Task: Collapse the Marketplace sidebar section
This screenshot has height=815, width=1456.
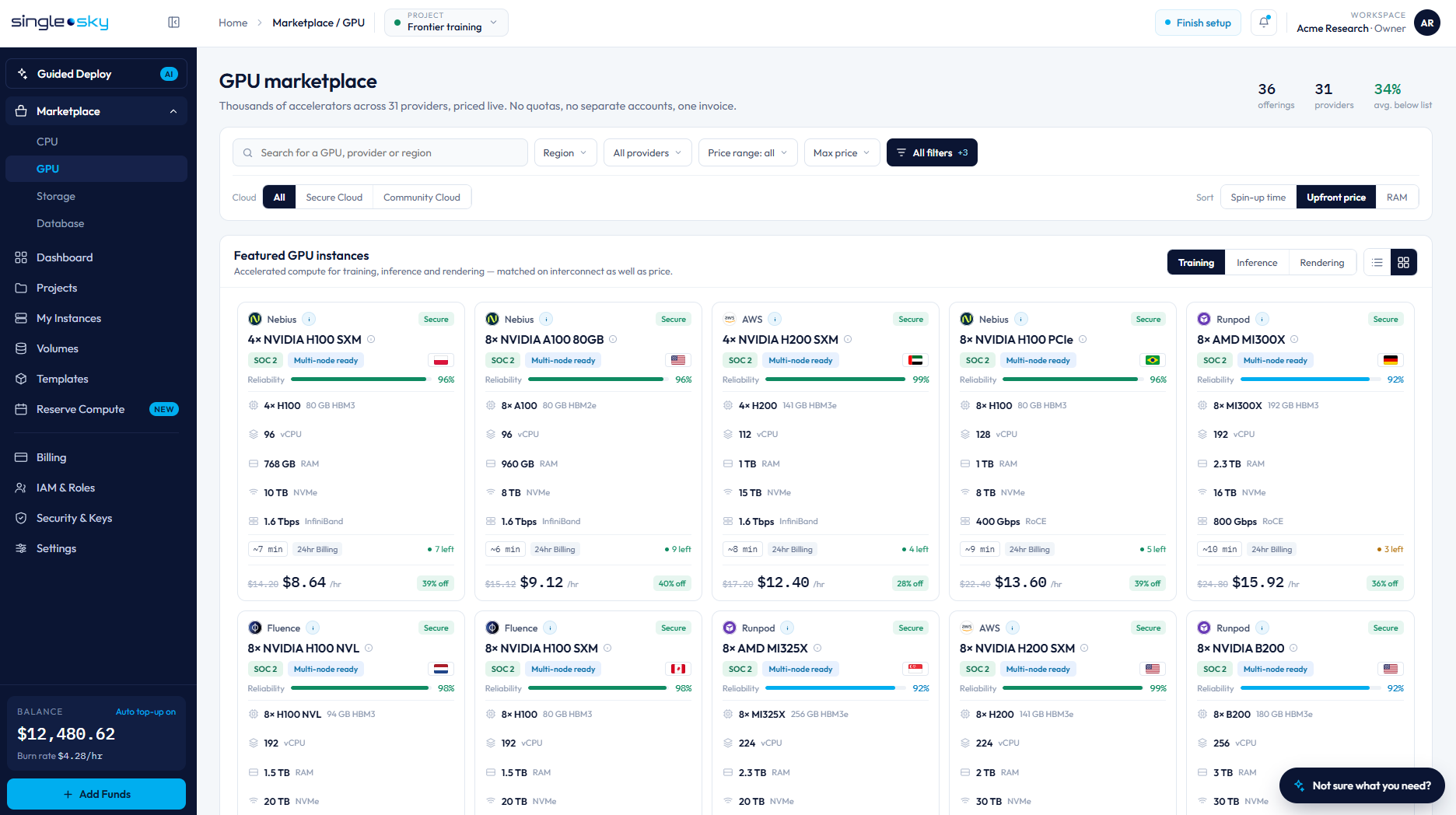Action: [173, 111]
